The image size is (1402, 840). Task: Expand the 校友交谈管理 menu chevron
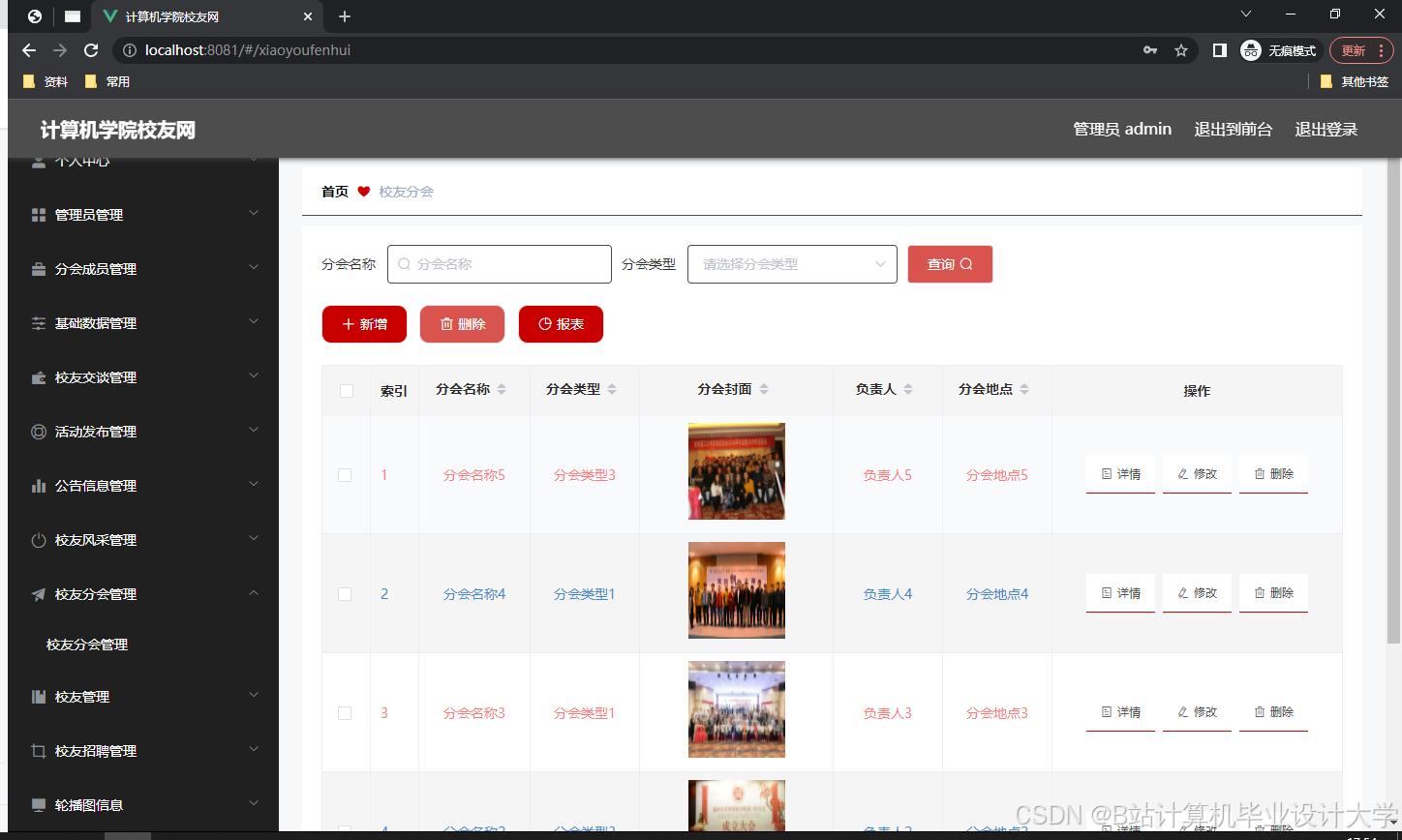tap(254, 375)
